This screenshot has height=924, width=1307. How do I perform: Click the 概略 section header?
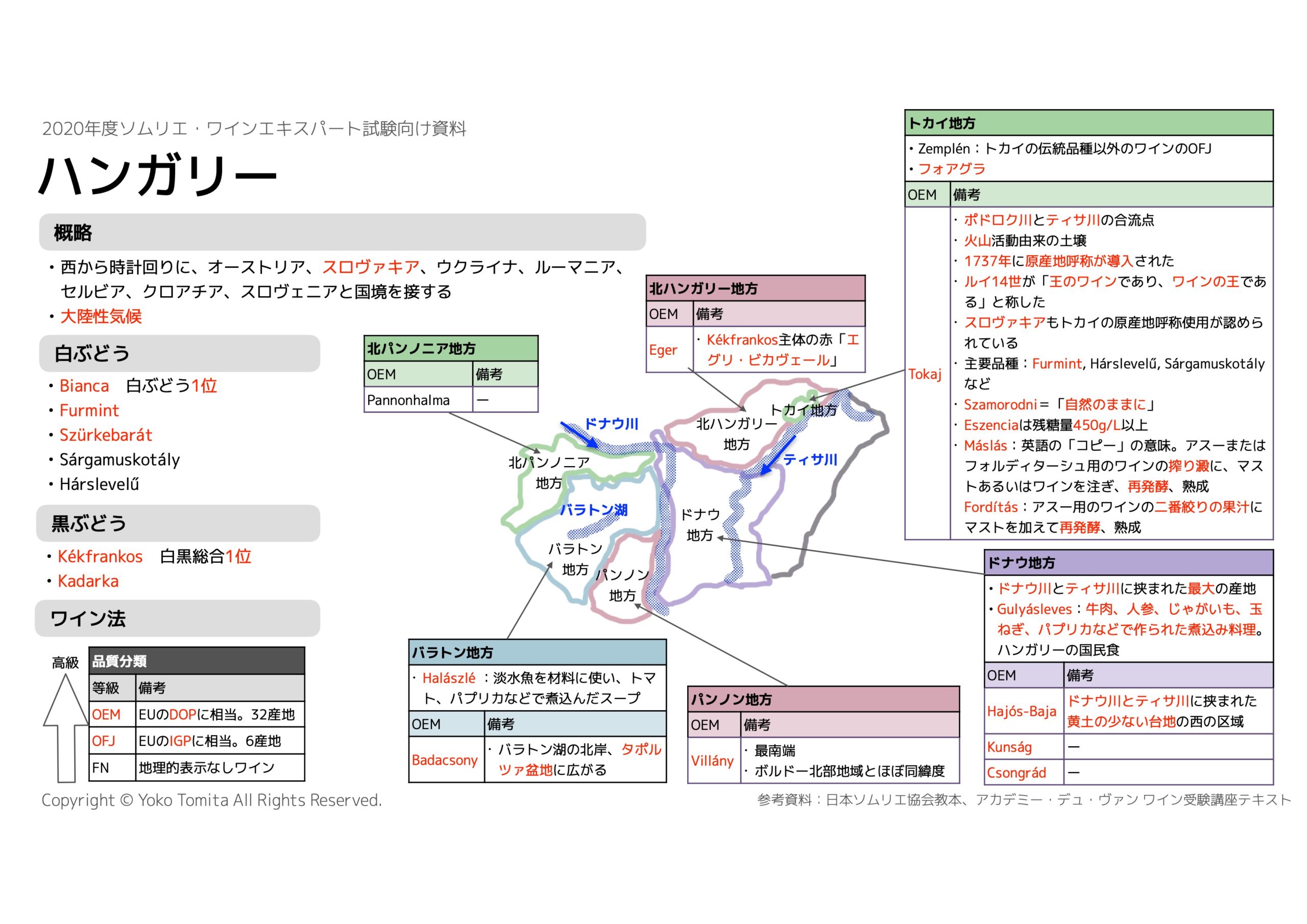point(342,232)
